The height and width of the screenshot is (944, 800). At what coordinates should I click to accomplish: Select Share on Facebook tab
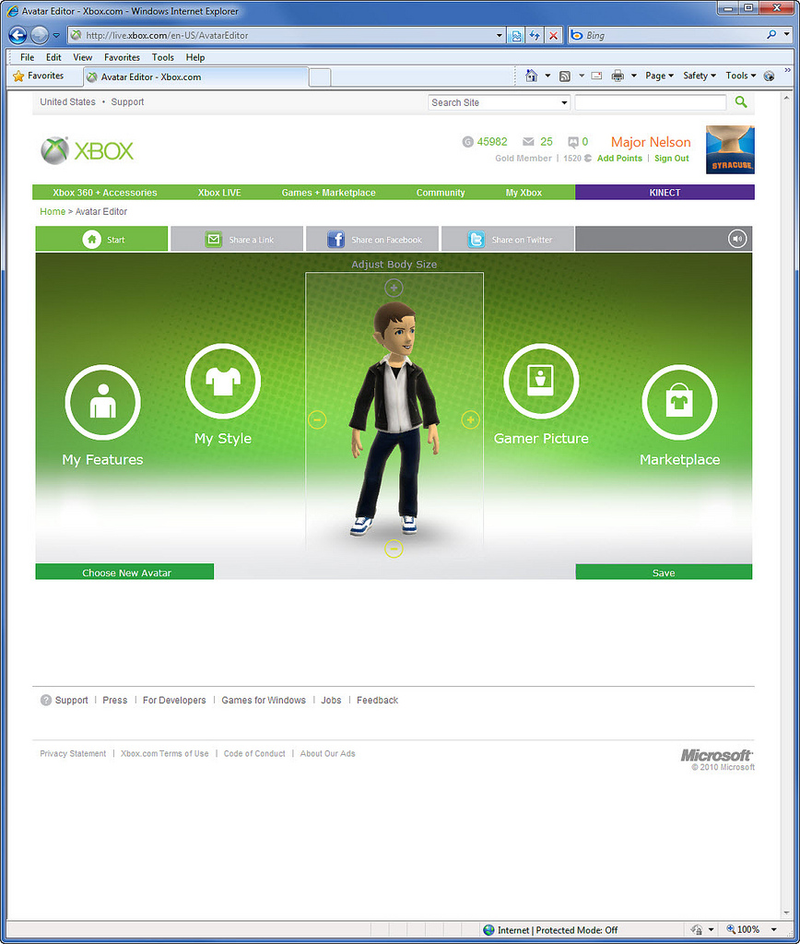373,239
